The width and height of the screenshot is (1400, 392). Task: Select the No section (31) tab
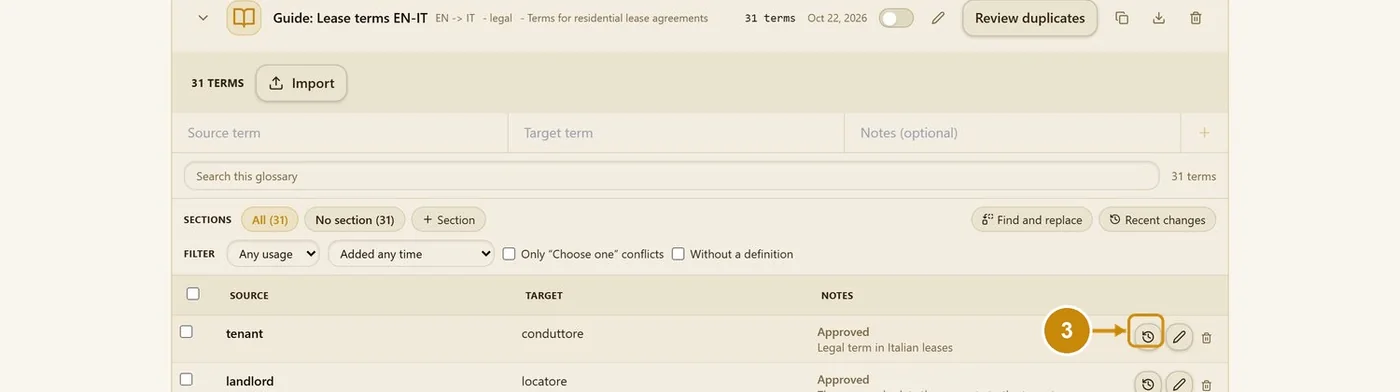pyautogui.click(x=355, y=220)
